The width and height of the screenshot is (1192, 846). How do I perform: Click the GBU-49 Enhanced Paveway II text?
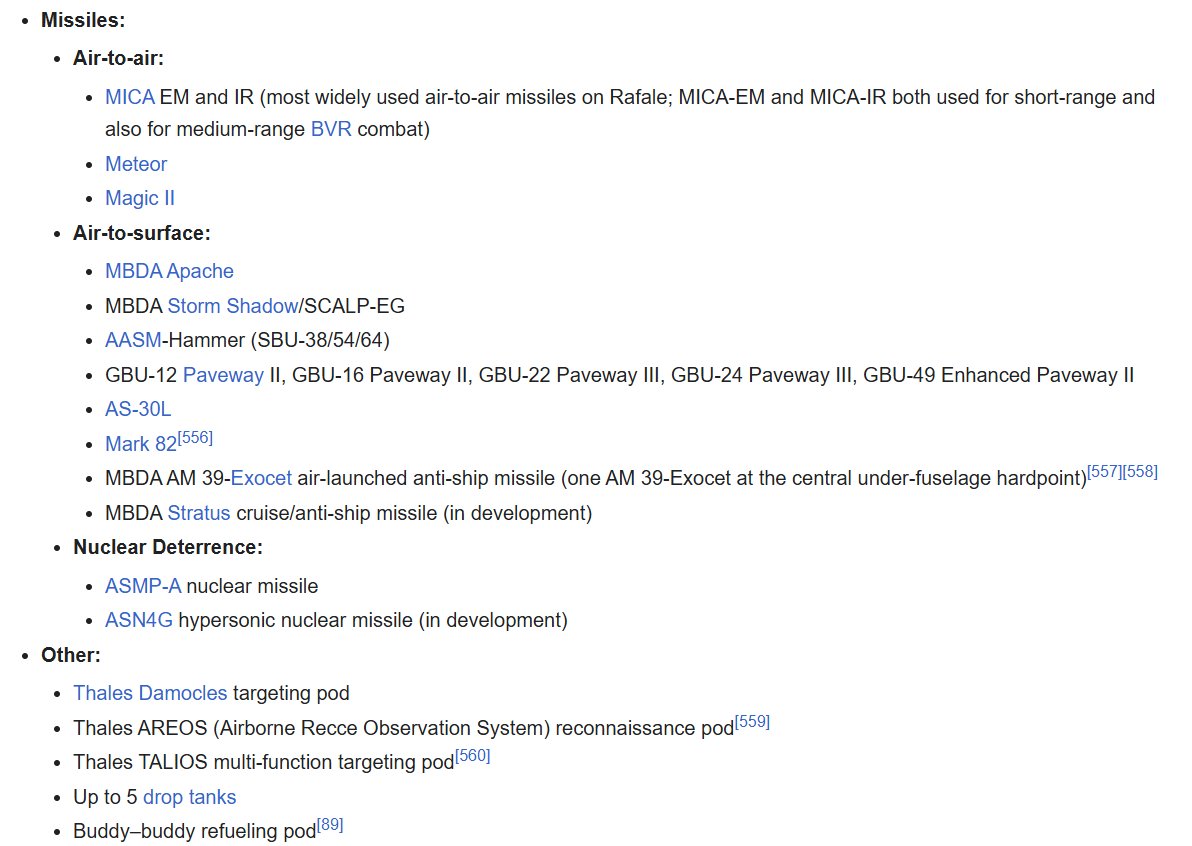[999, 375]
